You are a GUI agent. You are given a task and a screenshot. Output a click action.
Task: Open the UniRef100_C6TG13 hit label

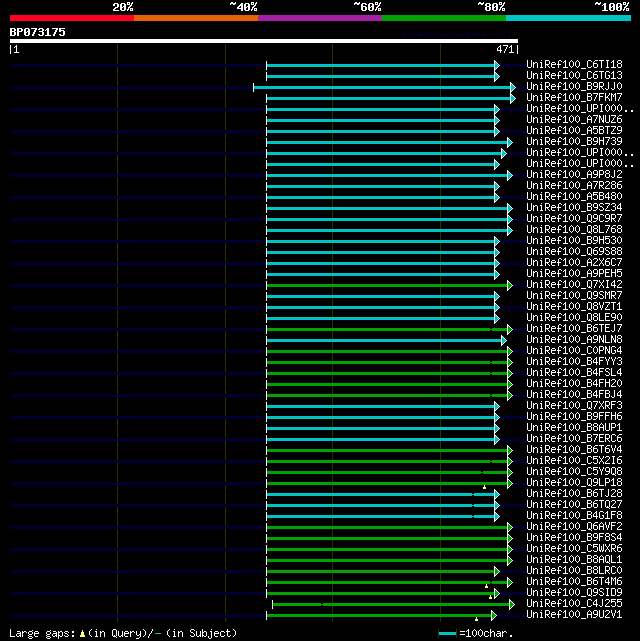[574, 76]
